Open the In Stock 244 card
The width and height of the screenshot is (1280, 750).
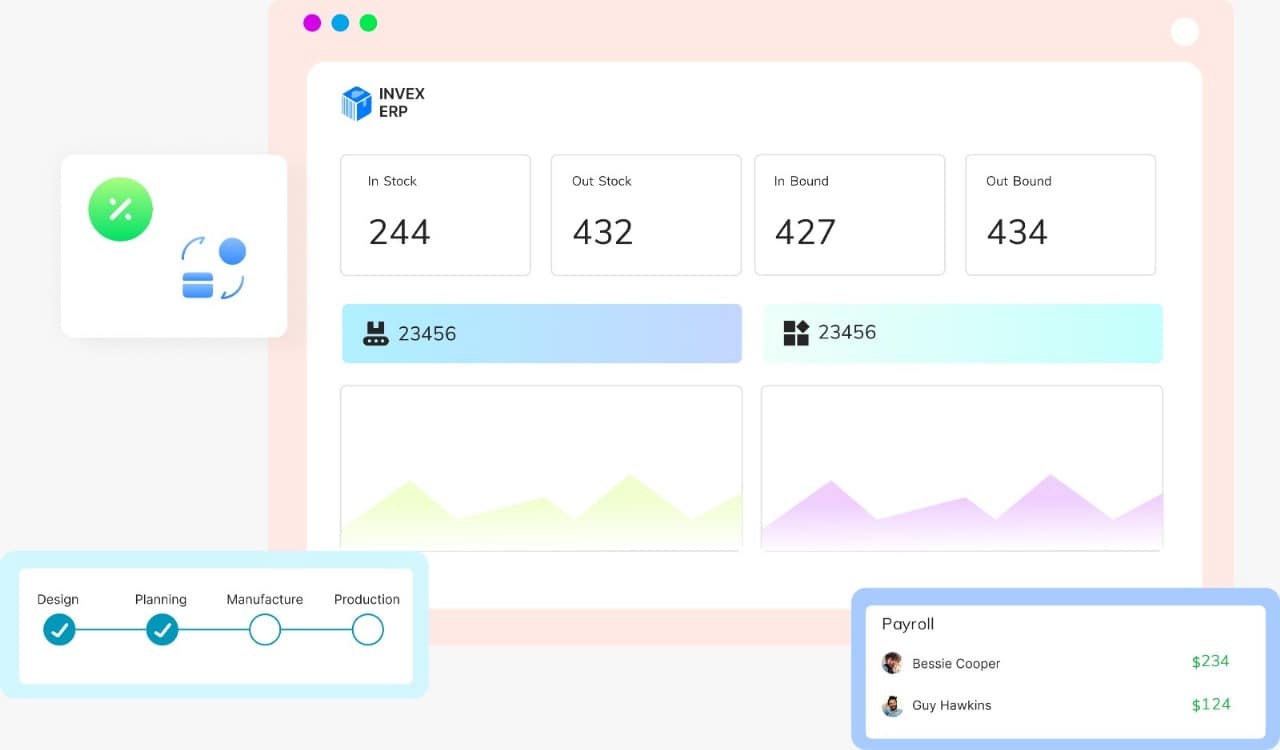point(435,215)
